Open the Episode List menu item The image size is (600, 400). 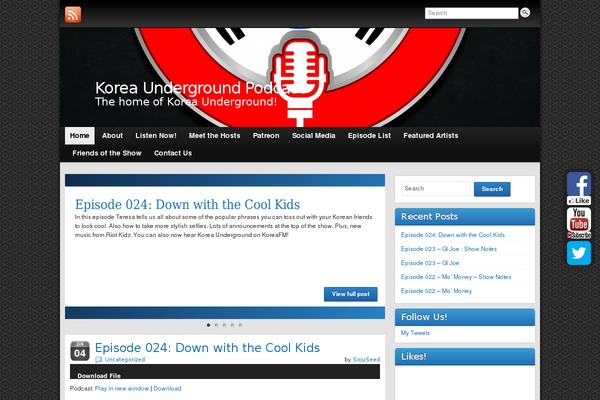point(369,136)
